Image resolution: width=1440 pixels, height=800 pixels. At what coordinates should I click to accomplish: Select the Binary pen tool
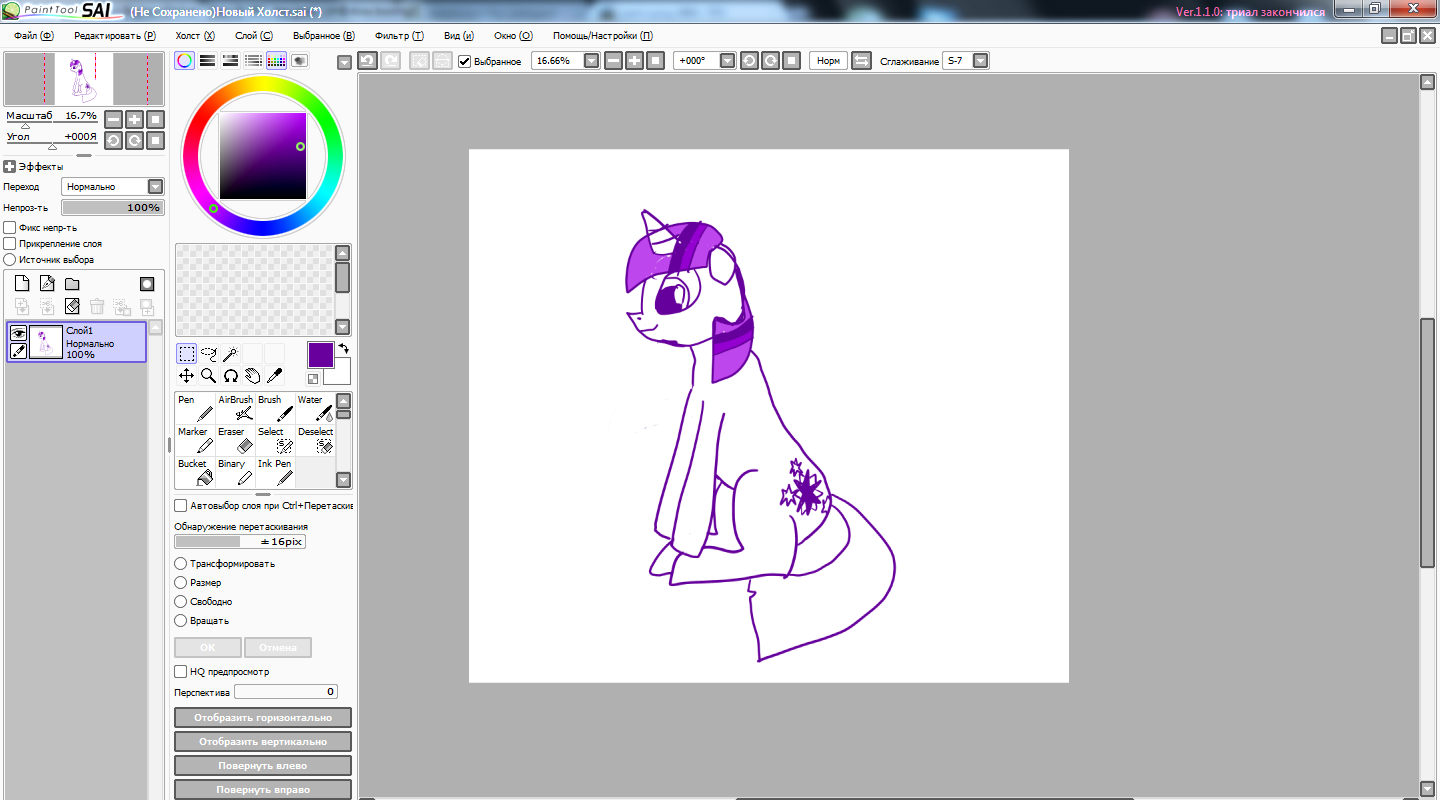pyautogui.click(x=235, y=472)
